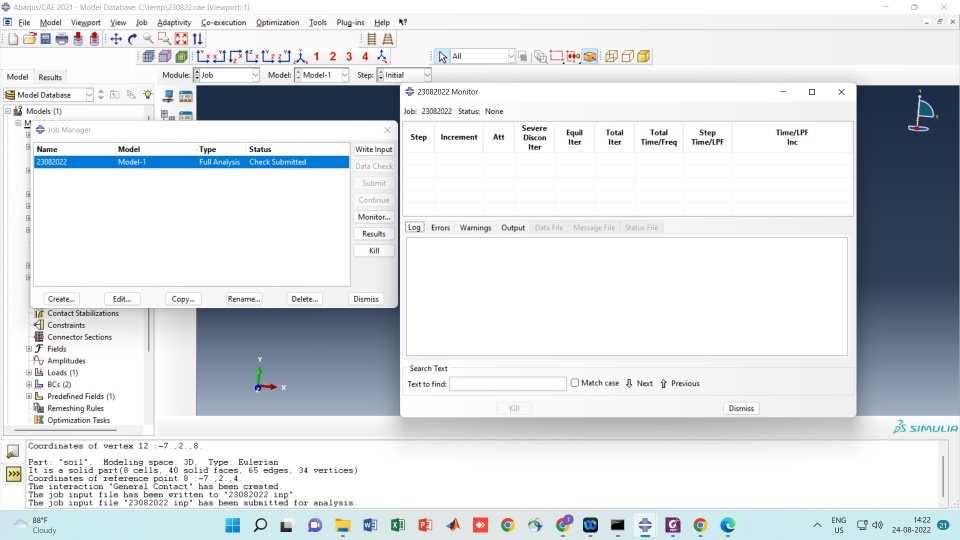Click the message area icon

point(13,452)
